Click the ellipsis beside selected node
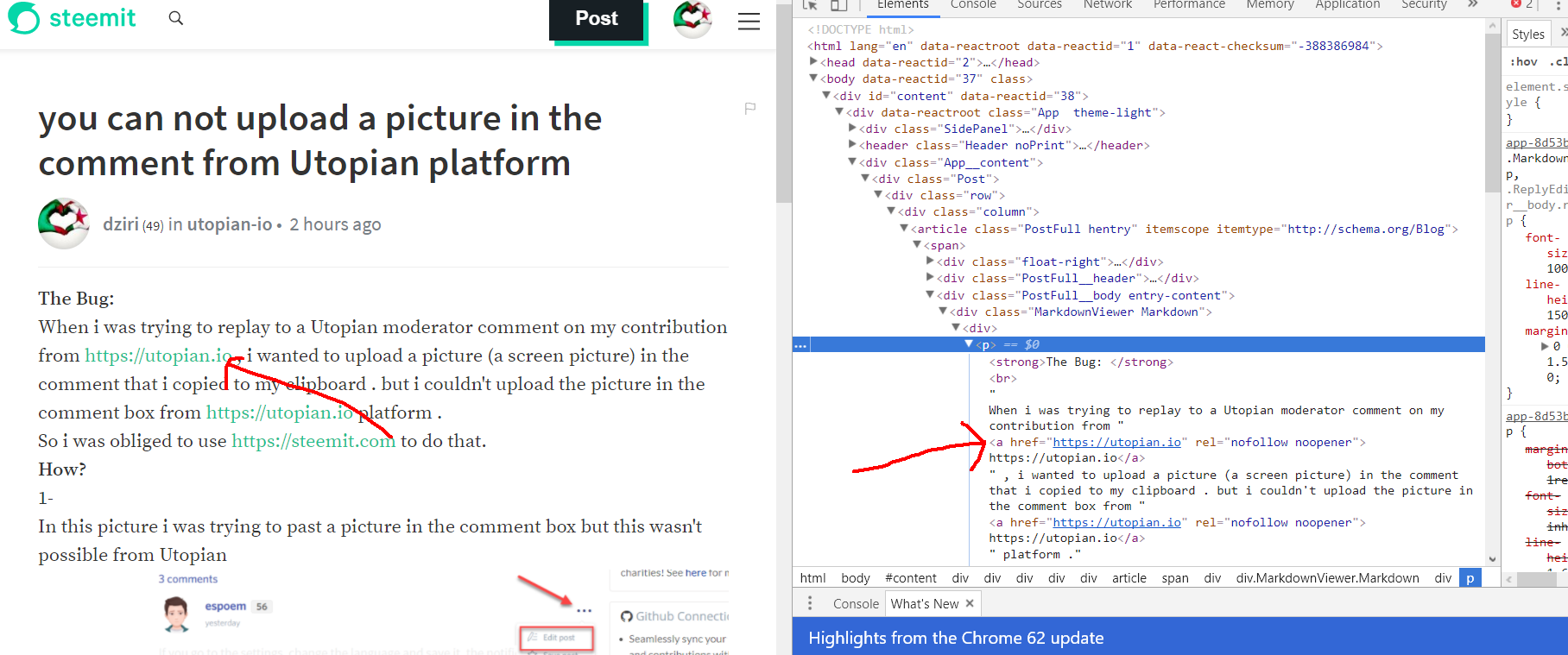 click(x=800, y=345)
